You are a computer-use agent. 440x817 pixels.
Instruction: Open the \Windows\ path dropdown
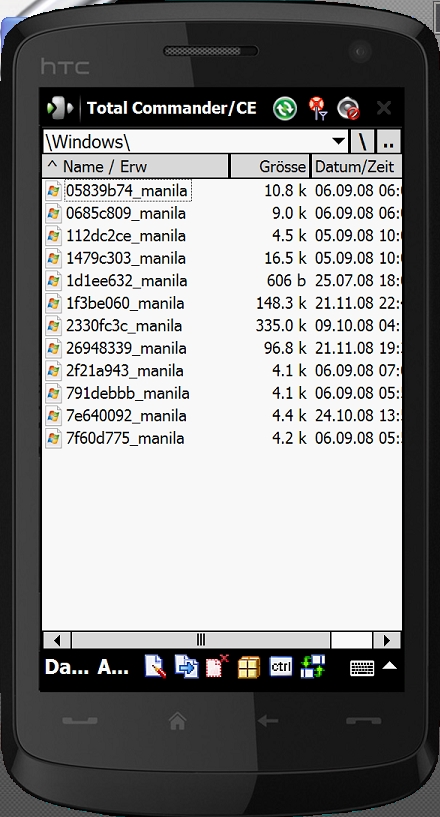click(x=339, y=141)
